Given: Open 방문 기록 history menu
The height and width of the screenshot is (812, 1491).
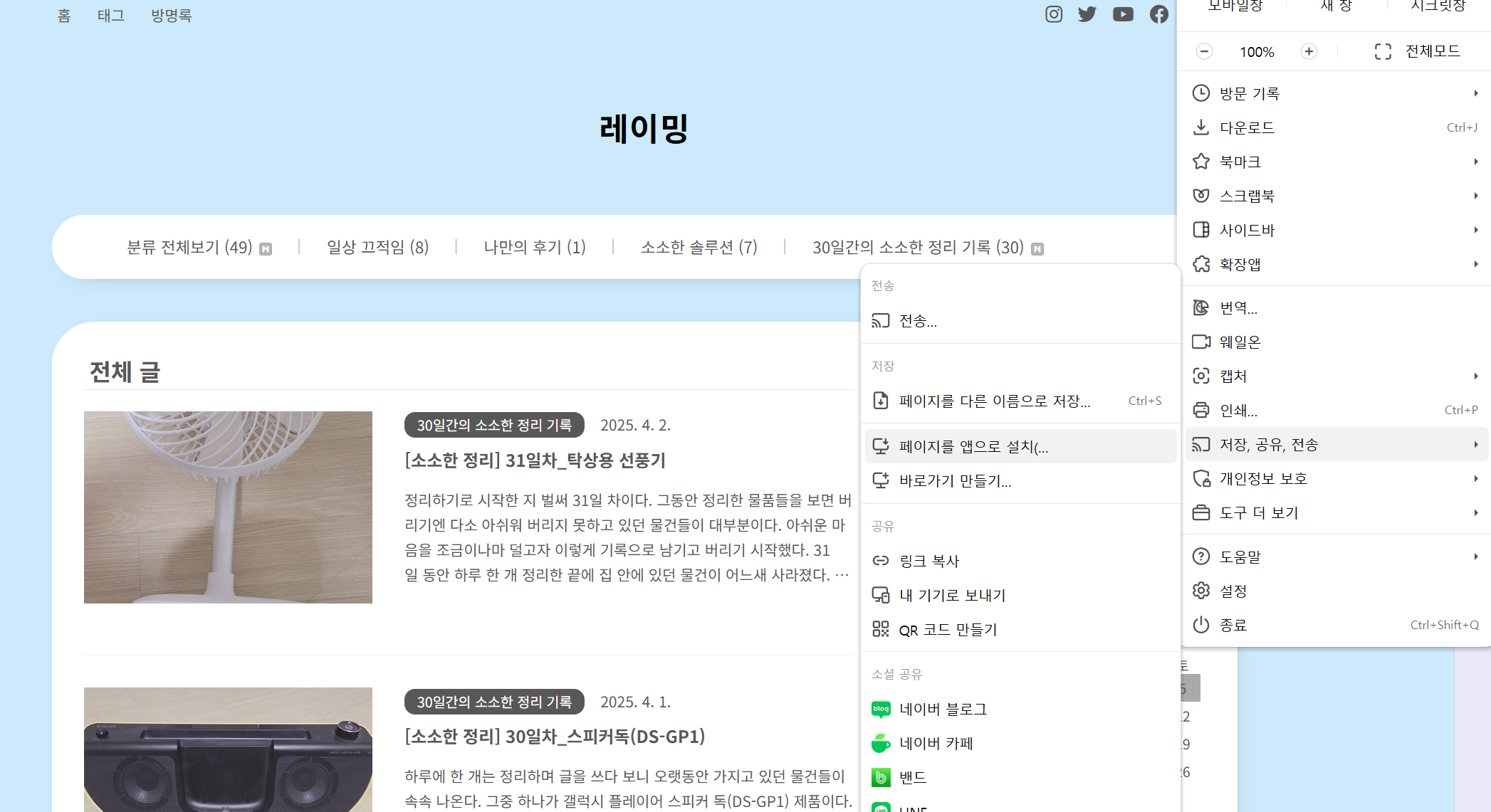Looking at the screenshot, I should 1336,93.
